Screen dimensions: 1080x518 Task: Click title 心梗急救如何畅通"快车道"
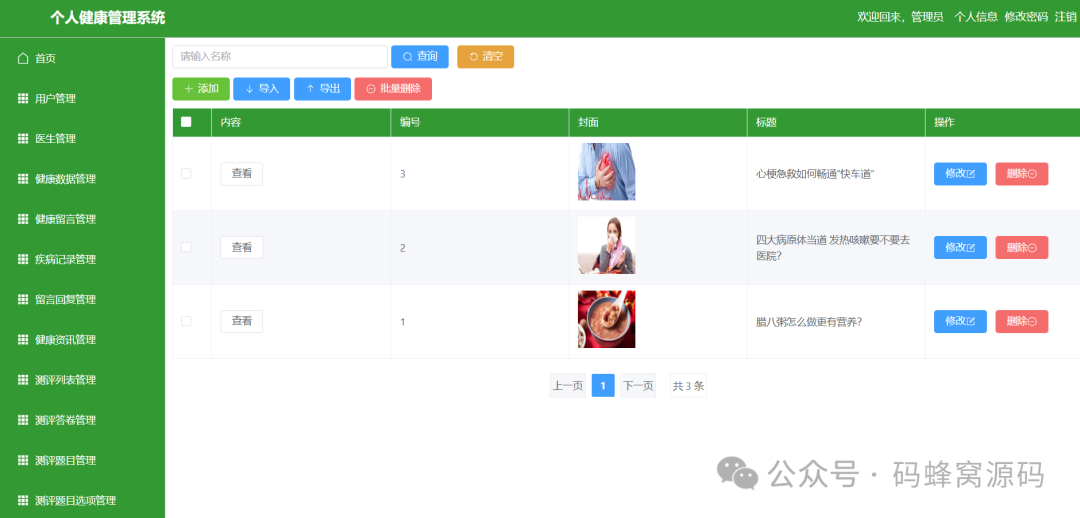tap(815, 174)
